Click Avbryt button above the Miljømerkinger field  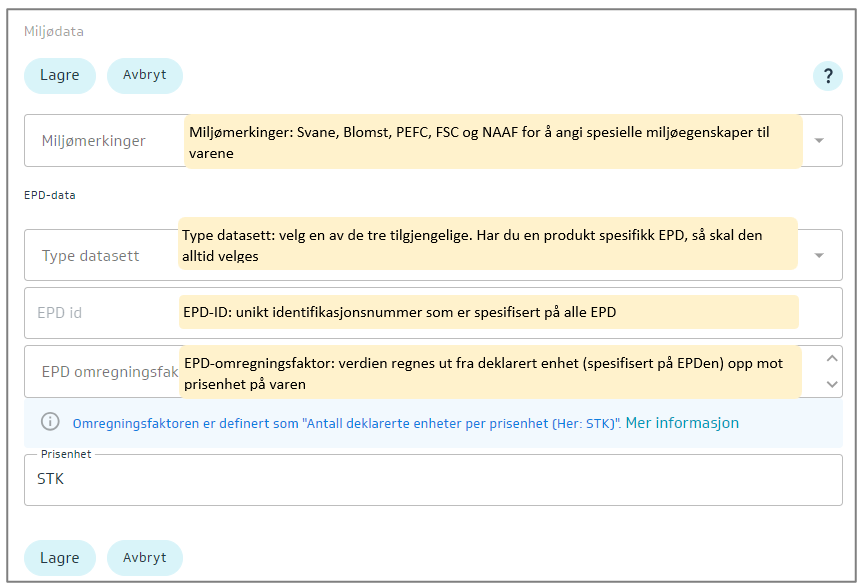[144, 76]
